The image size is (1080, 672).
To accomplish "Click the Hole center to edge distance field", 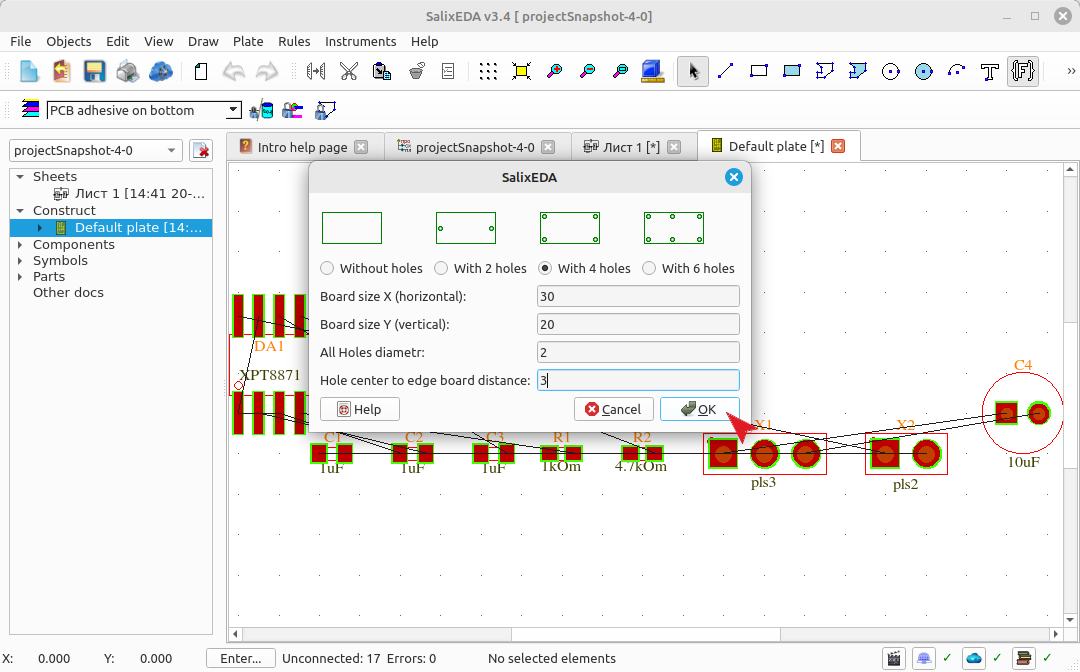I will (x=638, y=380).
